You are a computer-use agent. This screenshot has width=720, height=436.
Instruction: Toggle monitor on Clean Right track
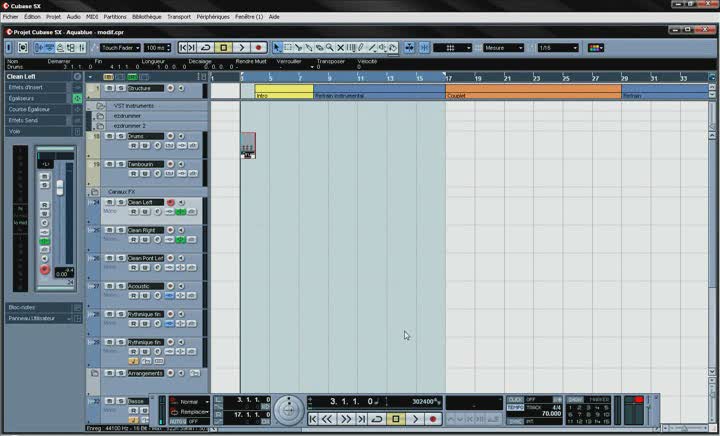[x=181, y=230]
